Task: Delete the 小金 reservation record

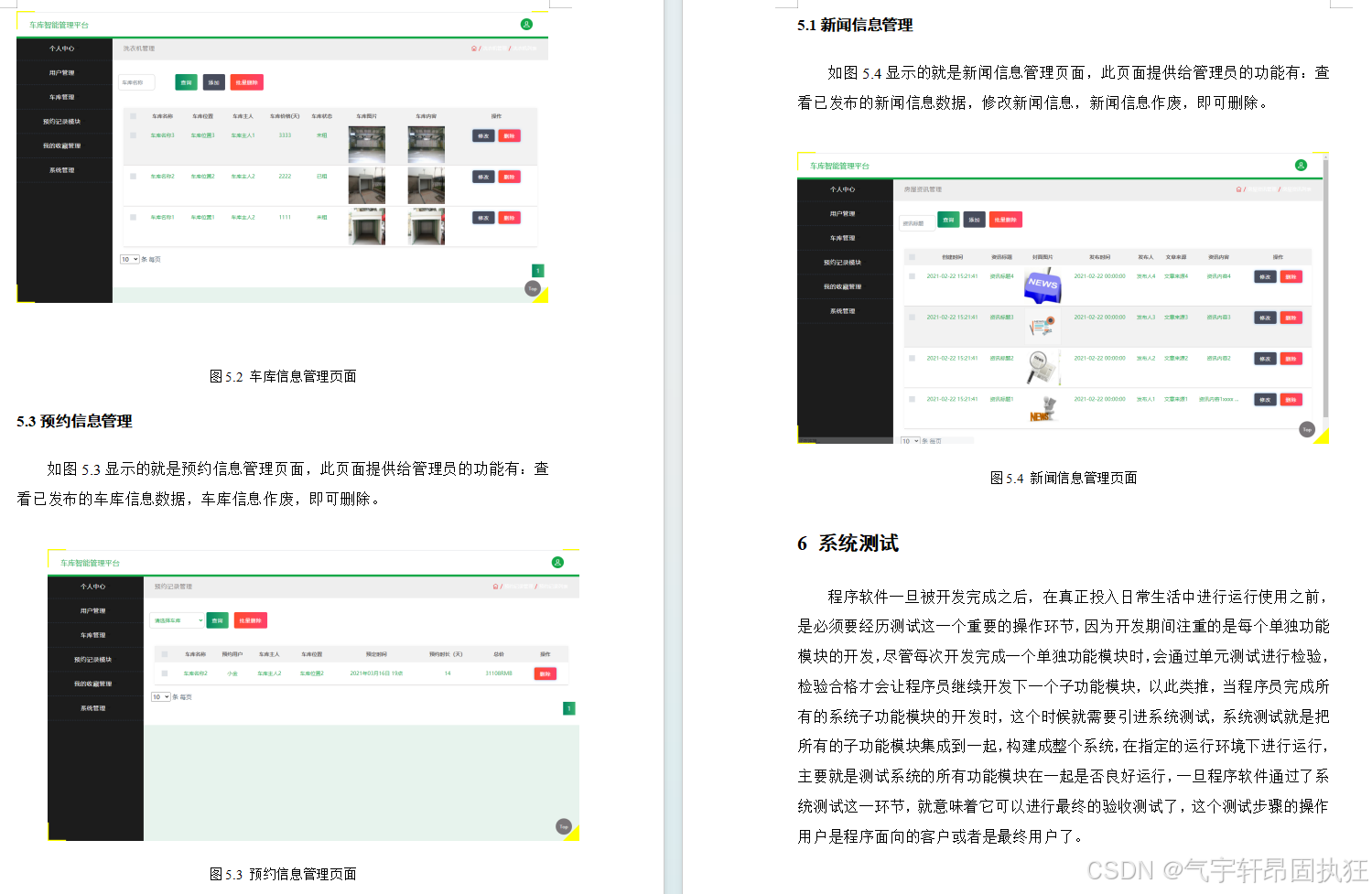Action: tap(545, 673)
